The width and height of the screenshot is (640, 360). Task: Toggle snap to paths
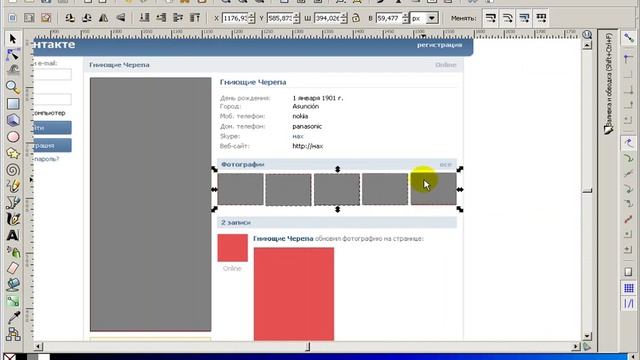coord(629,158)
